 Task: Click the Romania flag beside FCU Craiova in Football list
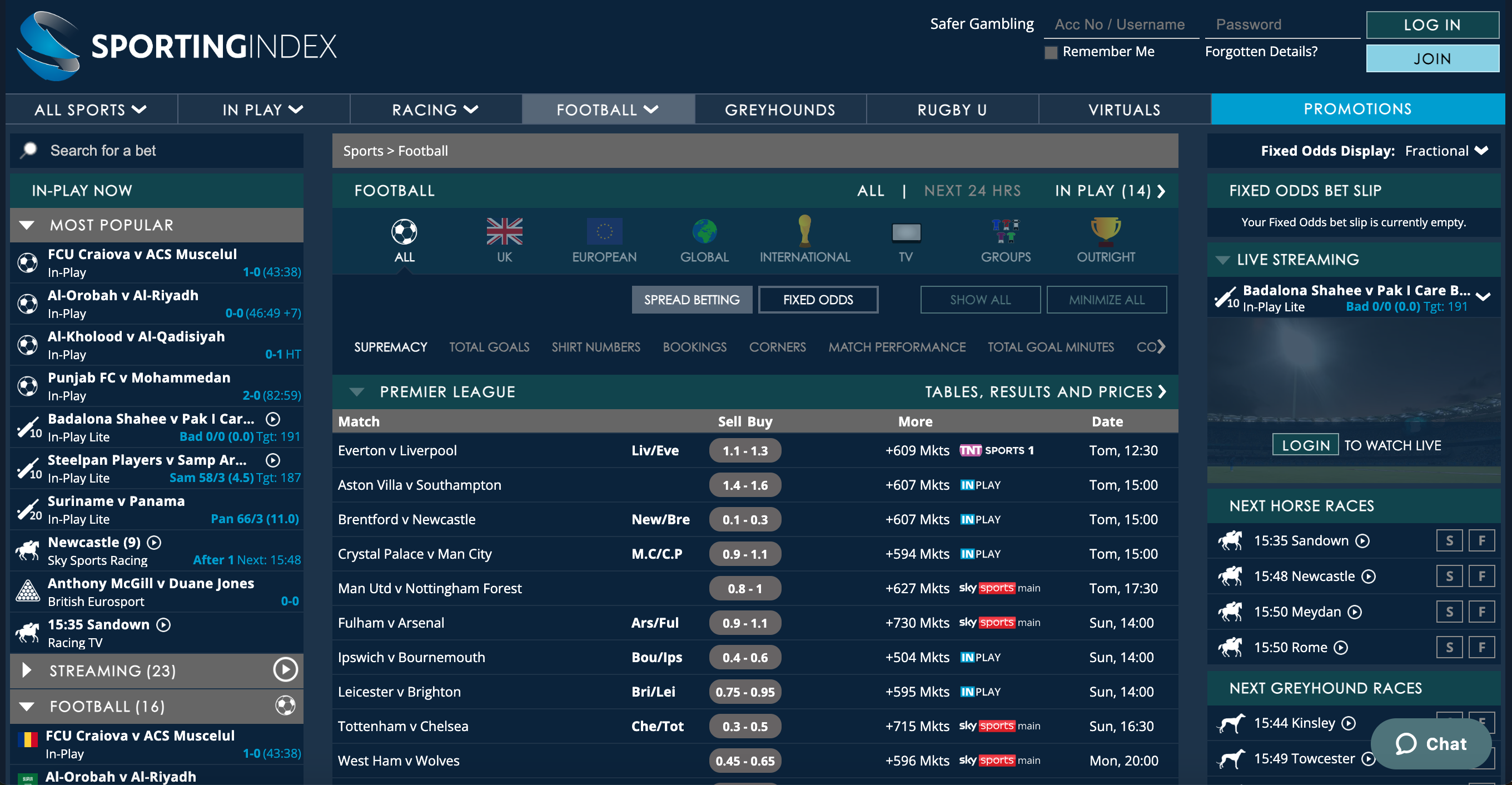pyautogui.click(x=27, y=739)
